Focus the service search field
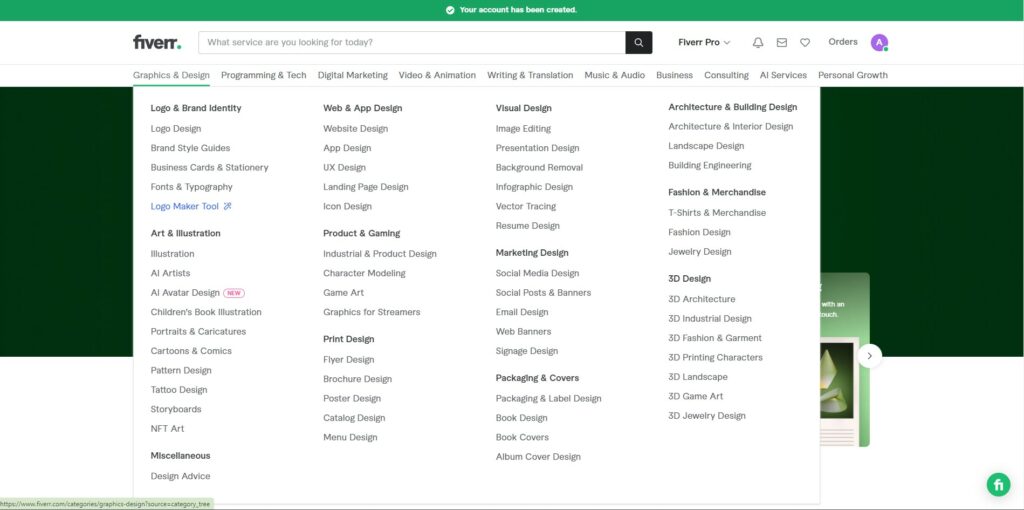Image resolution: width=1024 pixels, height=510 pixels. [x=412, y=42]
